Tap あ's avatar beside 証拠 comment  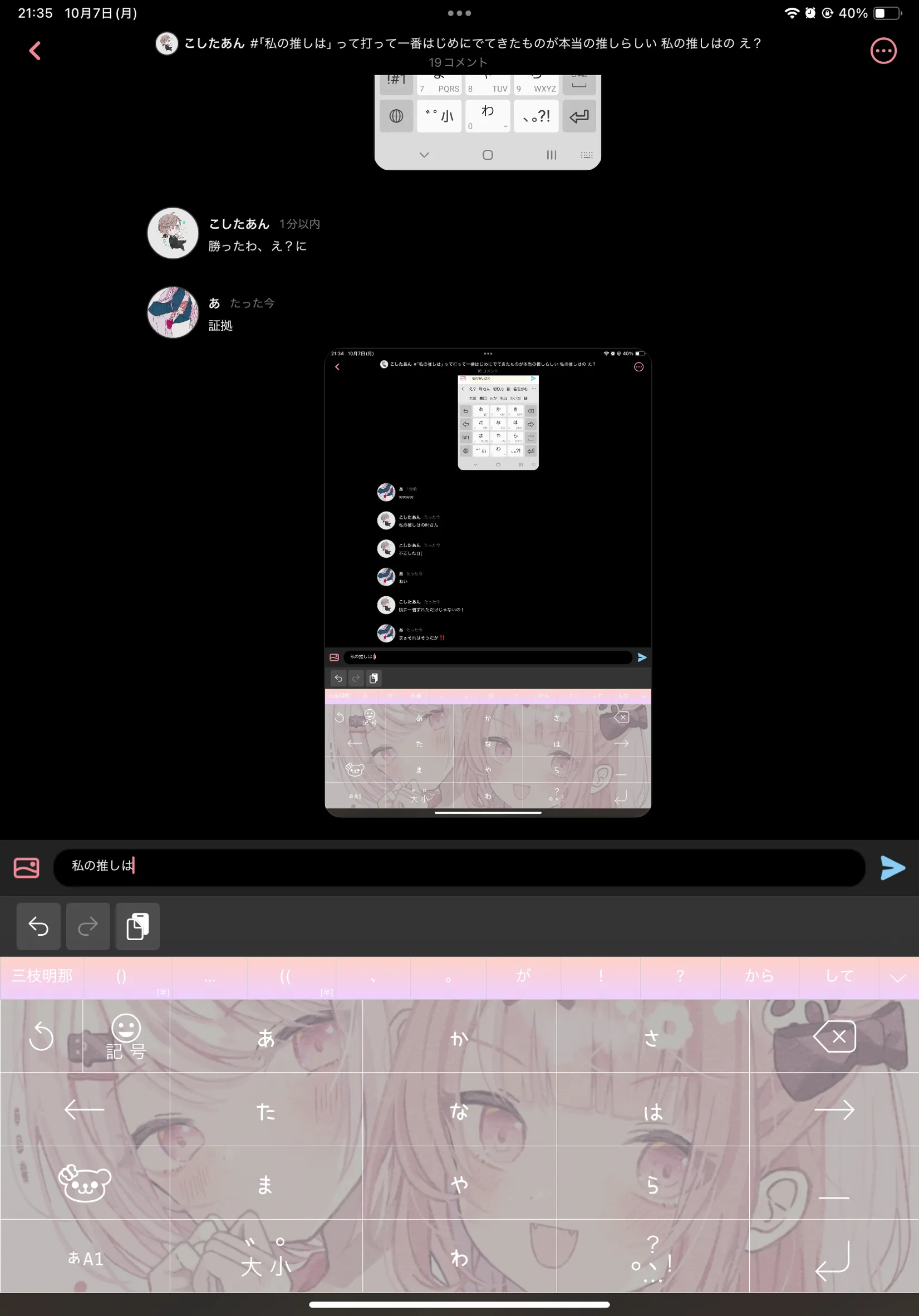[173, 312]
